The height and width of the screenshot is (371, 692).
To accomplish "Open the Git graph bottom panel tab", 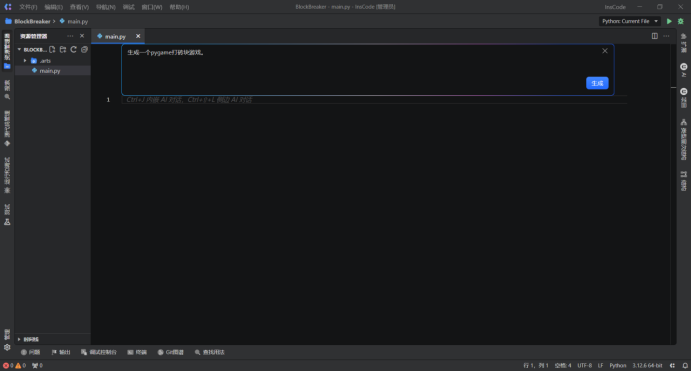I will (x=171, y=352).
